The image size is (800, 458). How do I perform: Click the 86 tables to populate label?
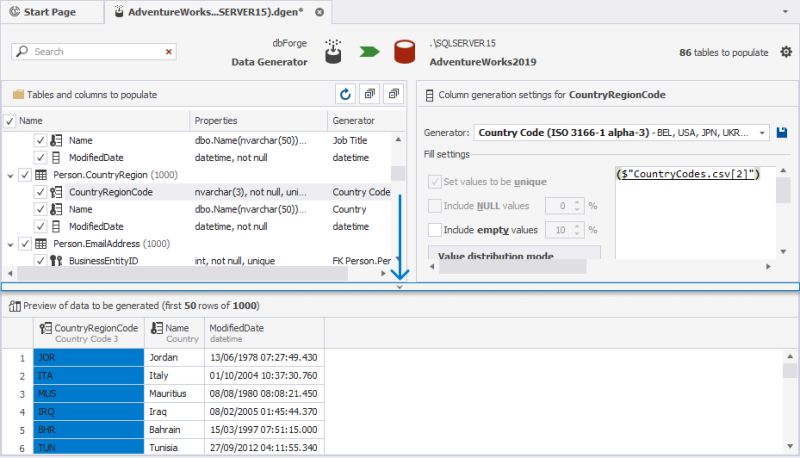(x=723, y=53)
